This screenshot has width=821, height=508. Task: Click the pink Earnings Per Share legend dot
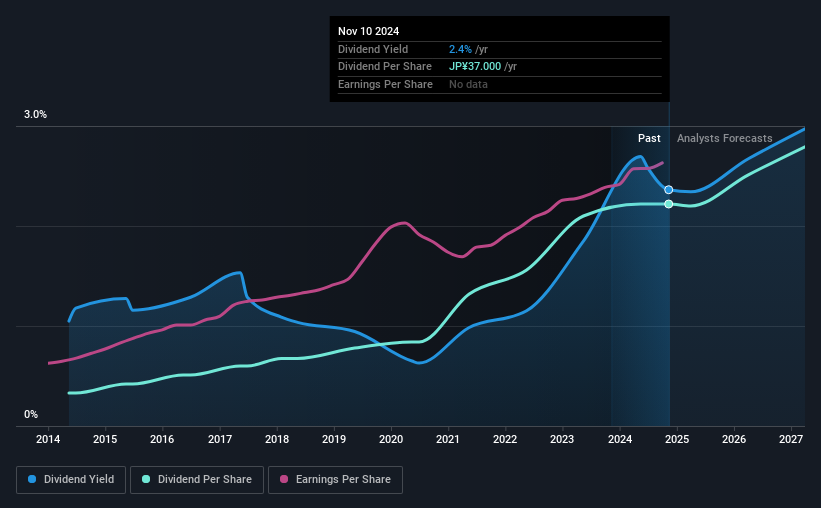click(x=284, y=479)
